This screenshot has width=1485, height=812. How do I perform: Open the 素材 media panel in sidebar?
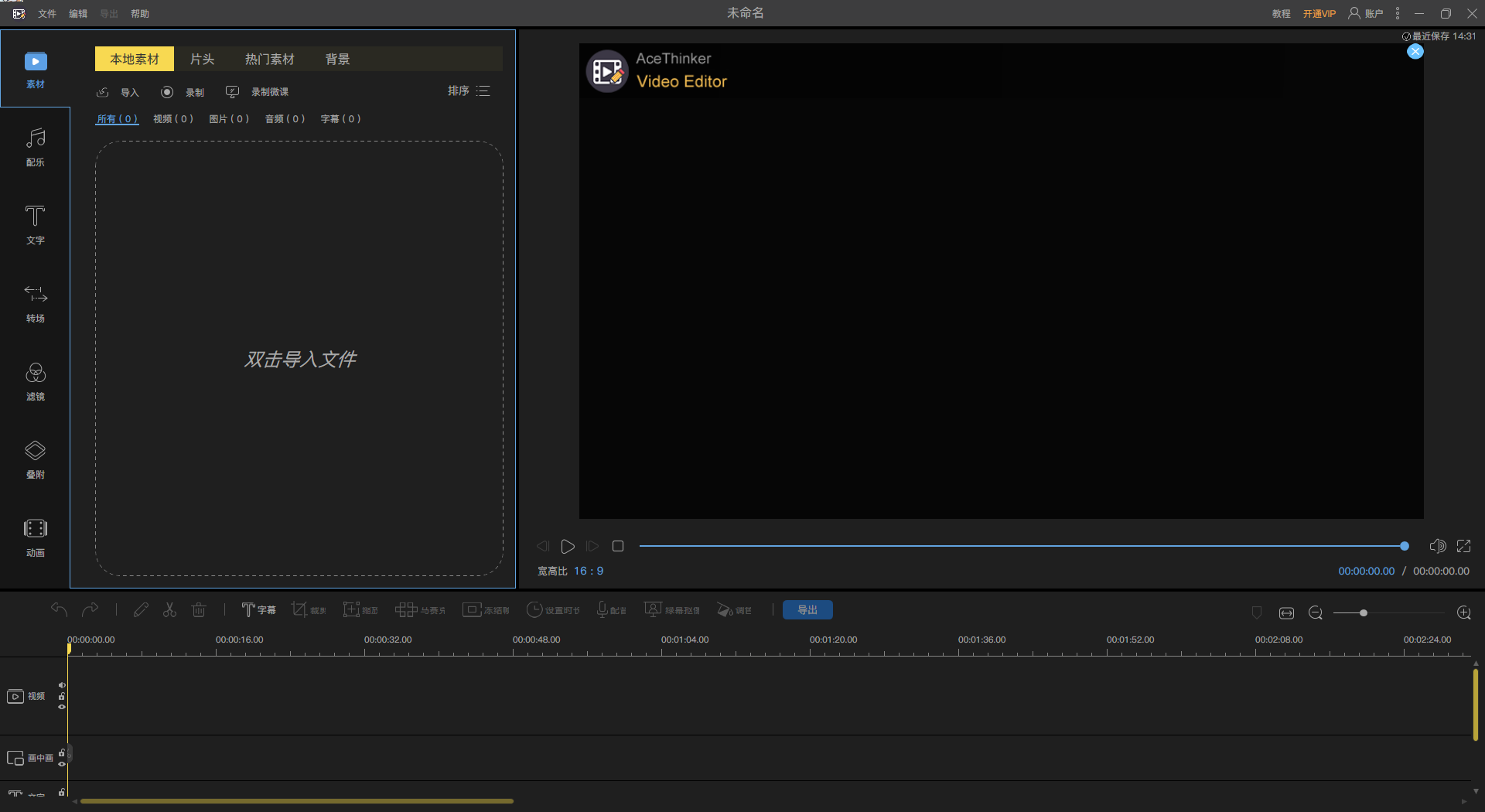[36, 70]
